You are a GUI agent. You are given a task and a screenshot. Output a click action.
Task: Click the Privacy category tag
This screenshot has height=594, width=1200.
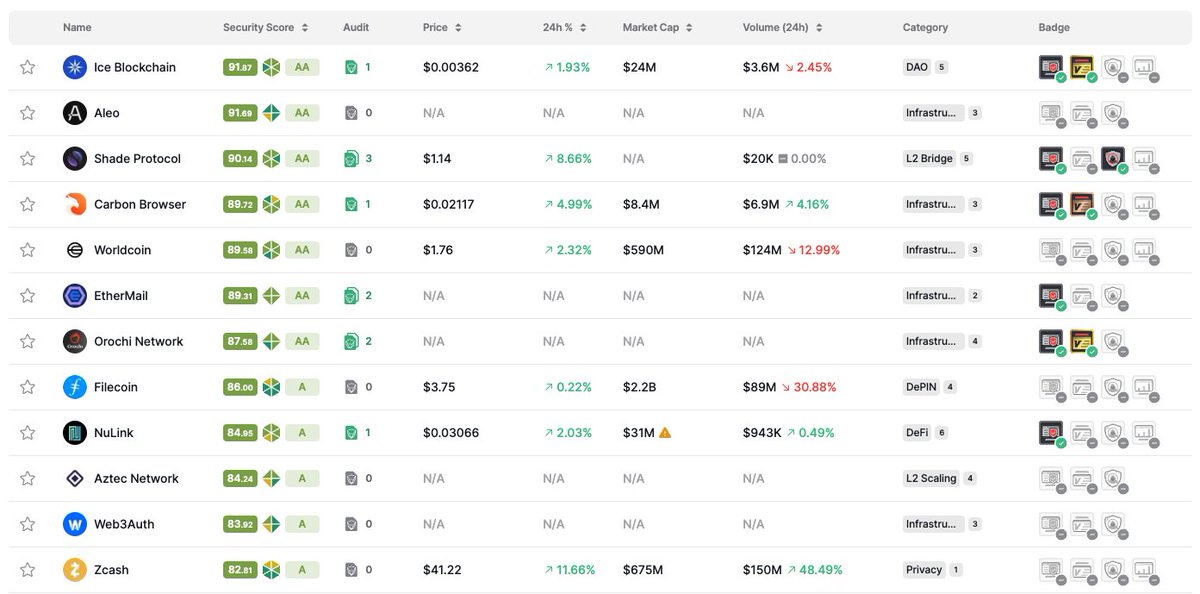point(925,570)
